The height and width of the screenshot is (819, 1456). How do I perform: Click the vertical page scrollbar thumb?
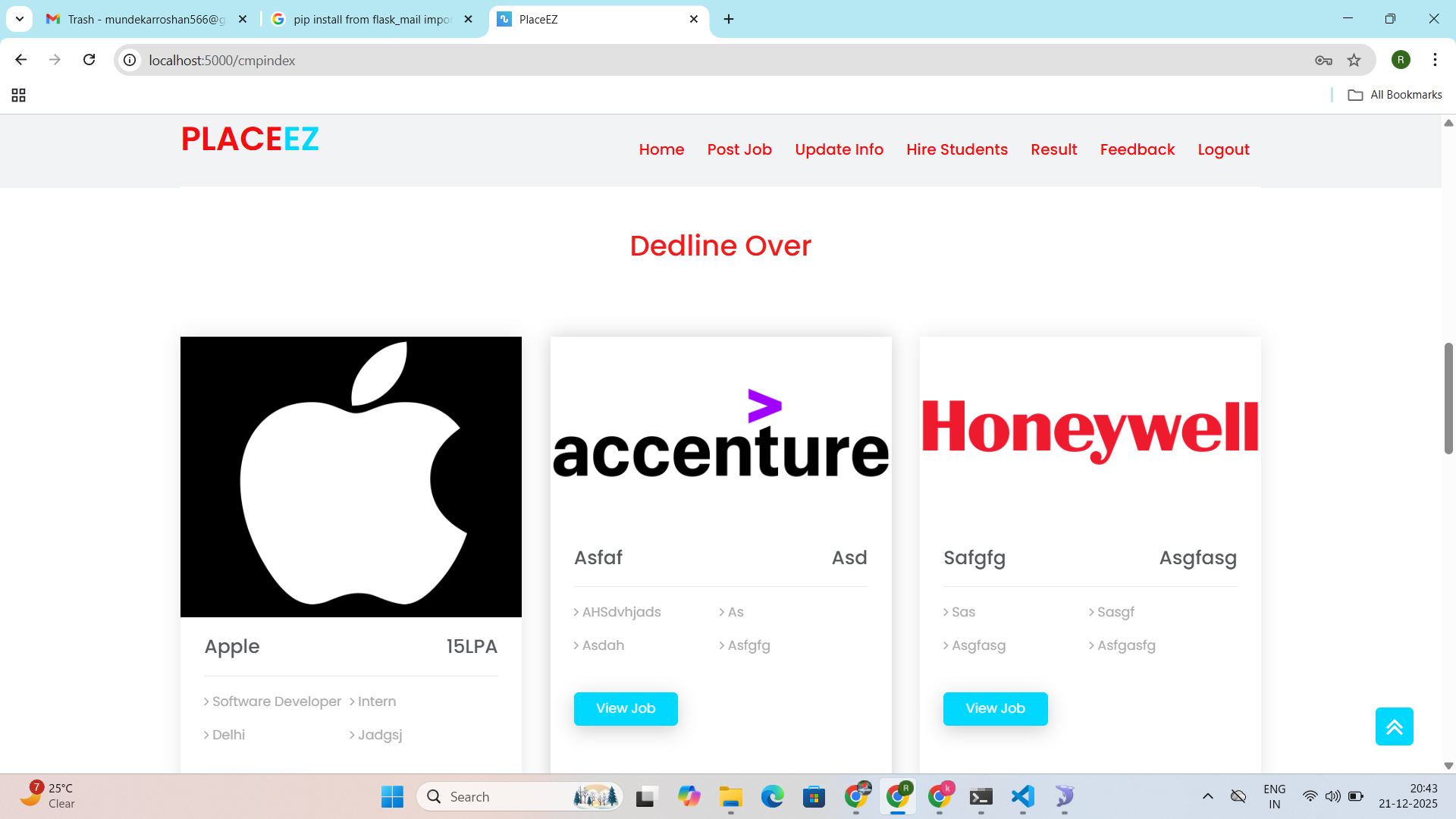point(1448,398)
